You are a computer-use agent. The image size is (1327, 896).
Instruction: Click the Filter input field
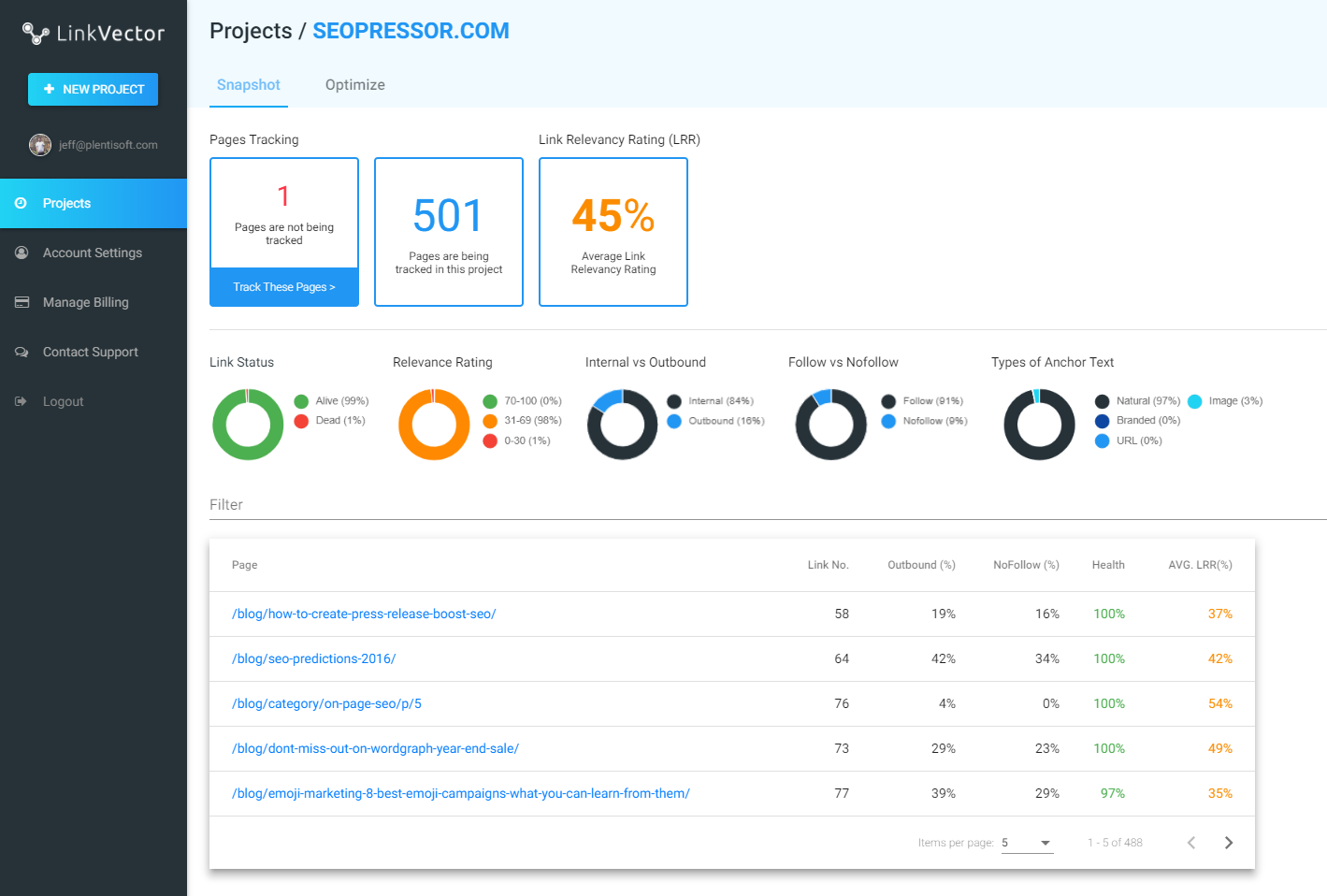click(768, 505)
